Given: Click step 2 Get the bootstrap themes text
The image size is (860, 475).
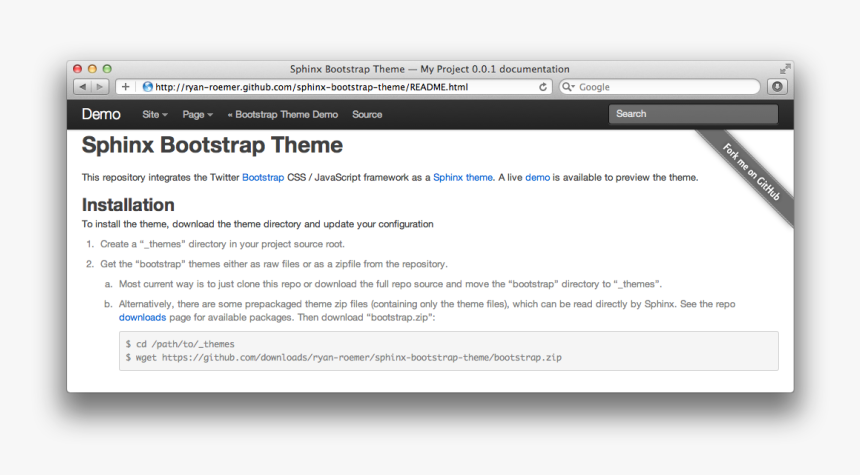Looking at the screenshot, I should click(274, 264).
